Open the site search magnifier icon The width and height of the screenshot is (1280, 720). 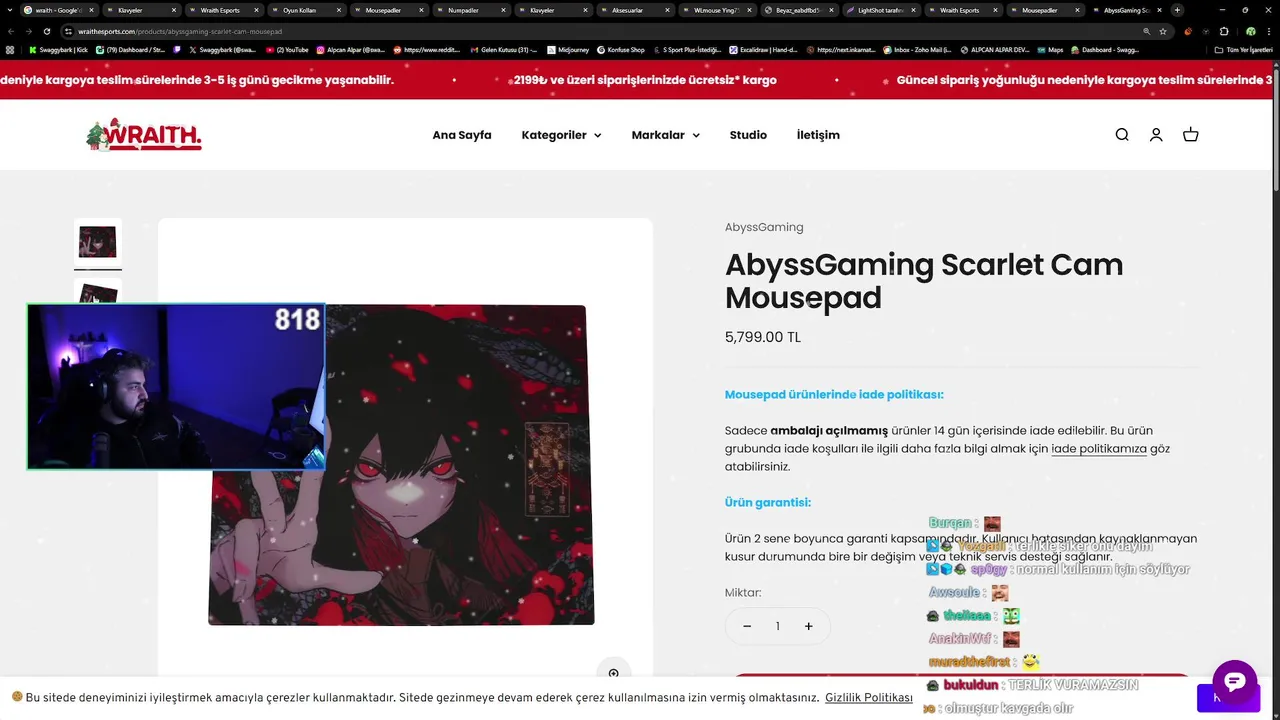point(1122,135)
